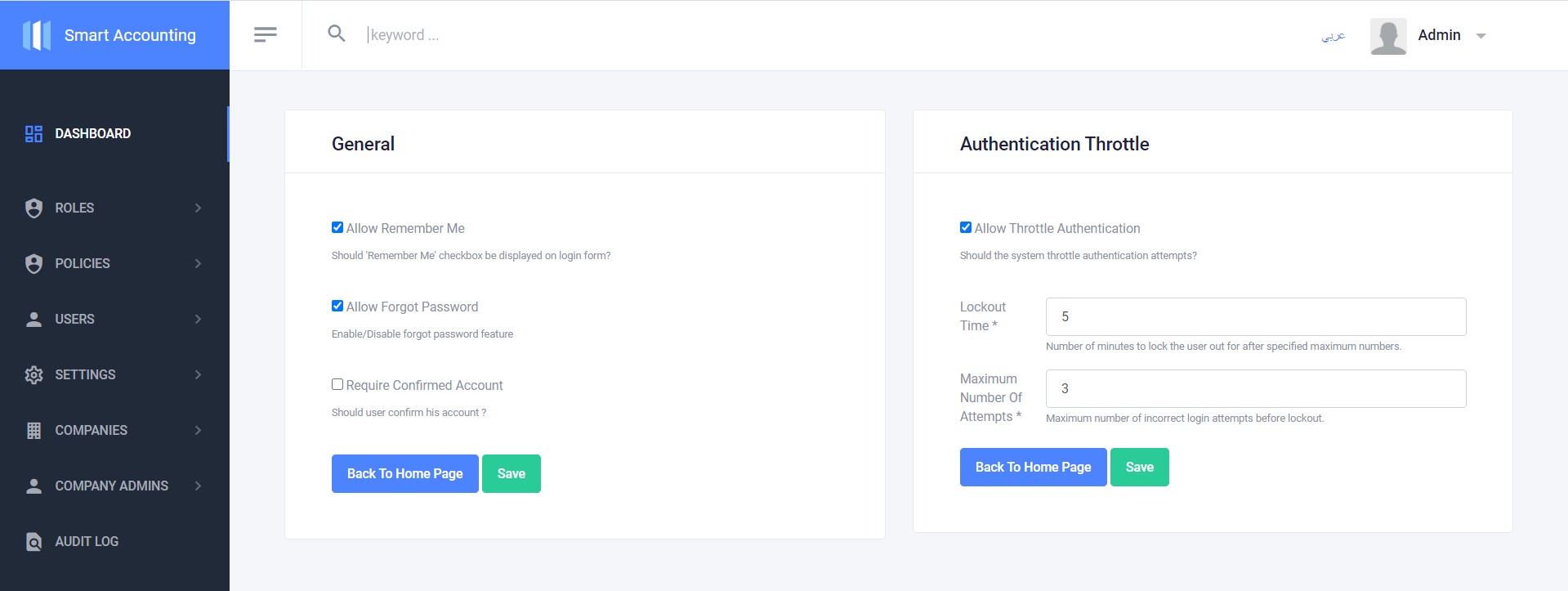Open the Admin user dropdown arrow
Screen dimensions: 1568x591
(x=1481, y=36)
